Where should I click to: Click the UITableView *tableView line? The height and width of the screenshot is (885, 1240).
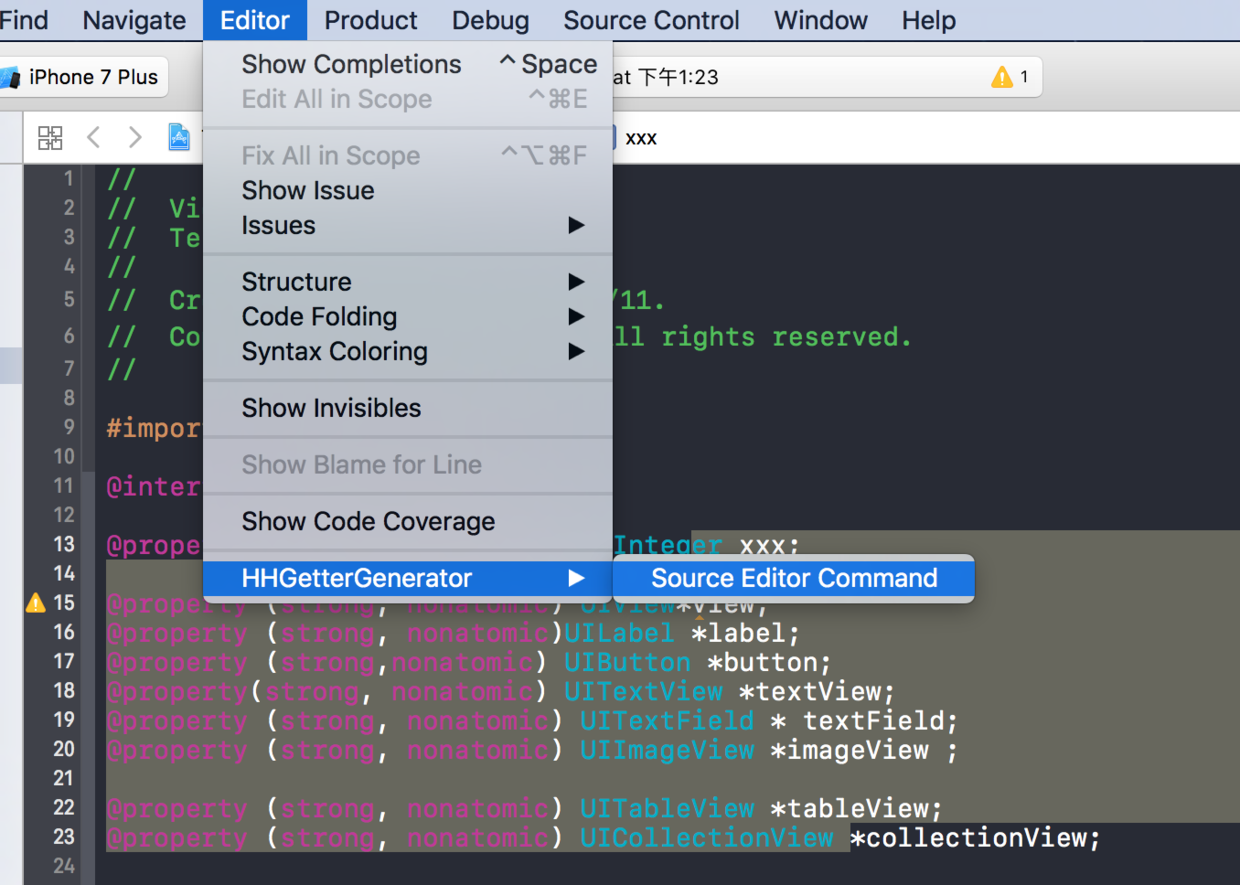525,808
